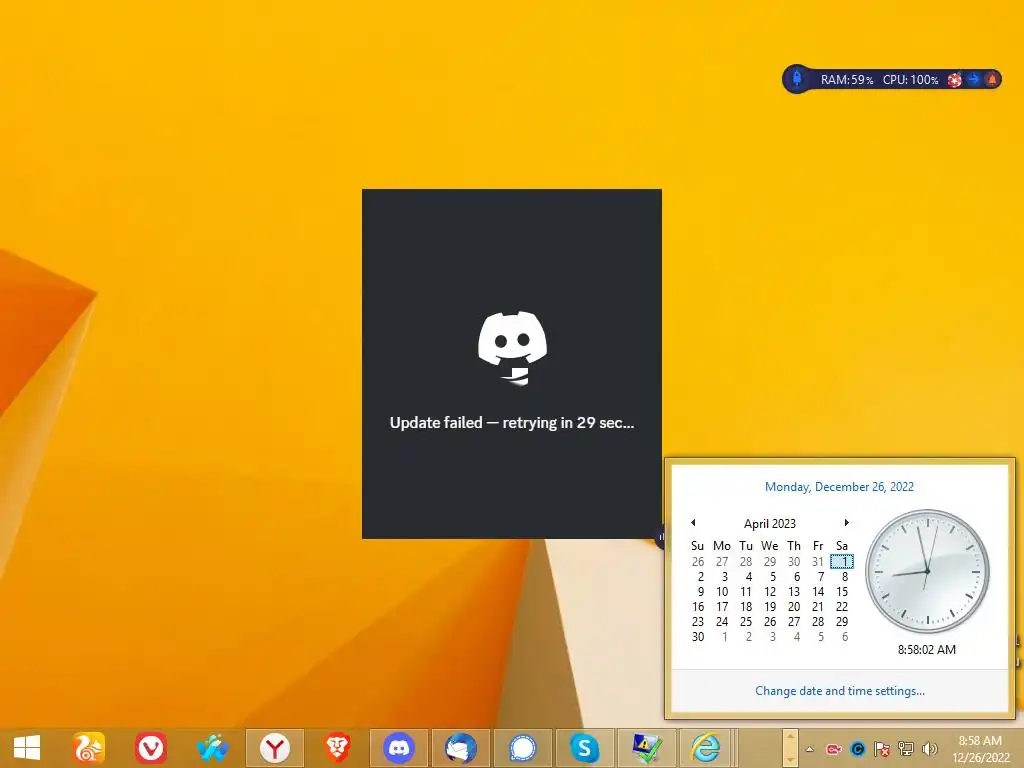Screen dimensions: 1024x768
Task: Select April 30 in the calendar
Action: tap(697, 637)
